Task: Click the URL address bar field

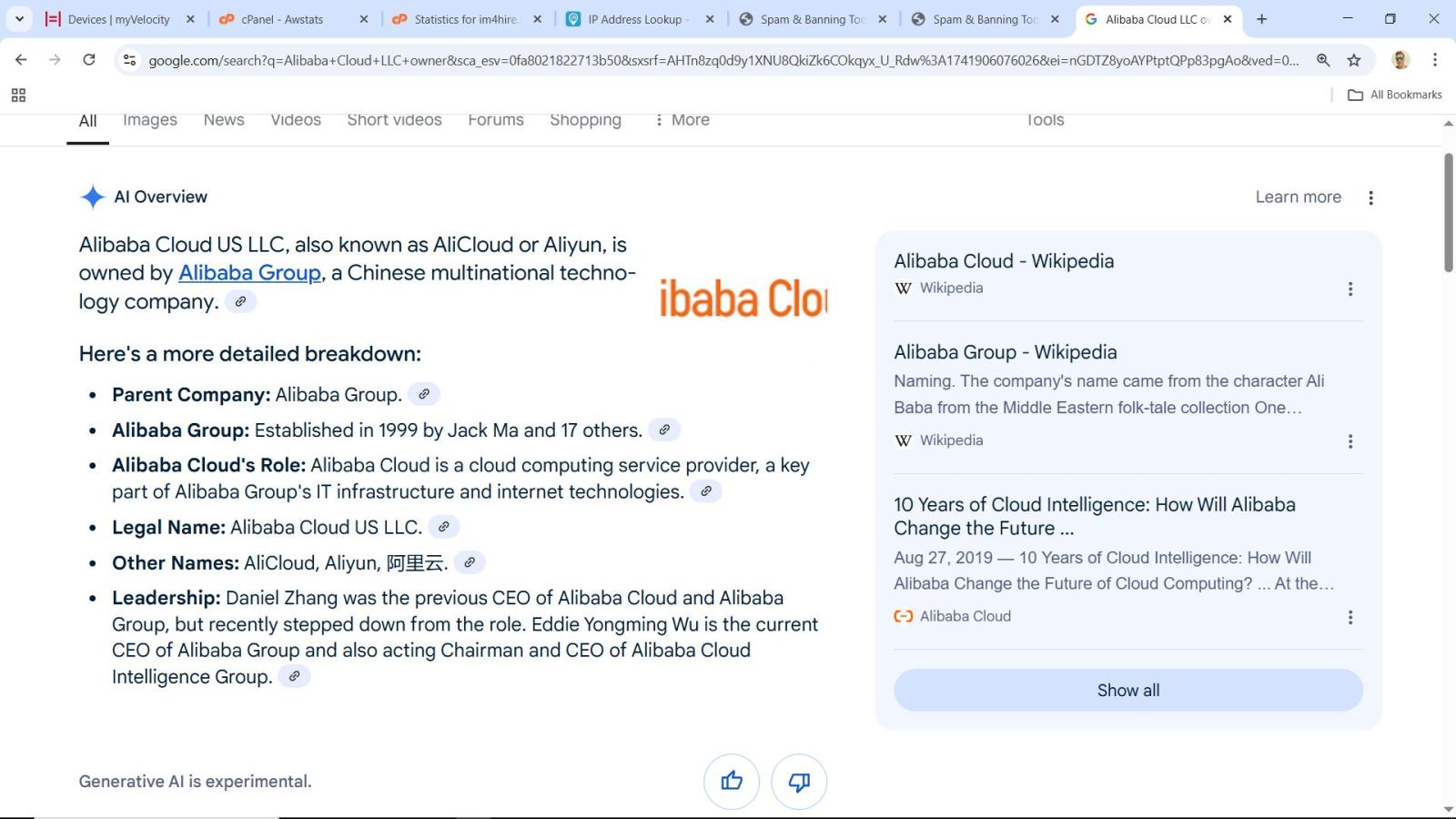Action: [723, 60]
